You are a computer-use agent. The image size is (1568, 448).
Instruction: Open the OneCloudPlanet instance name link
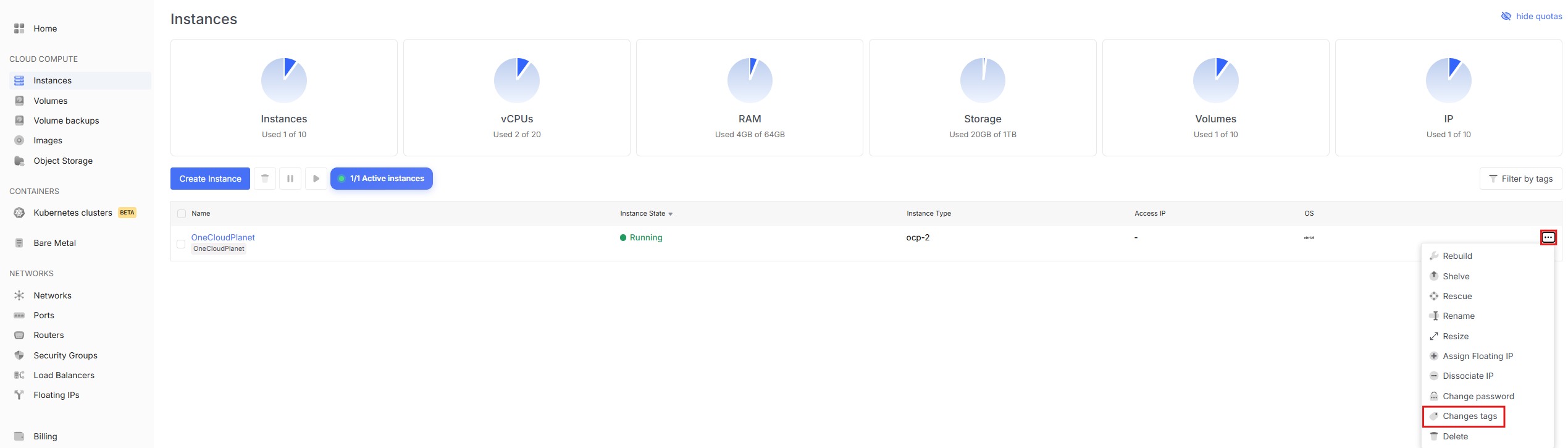(x=223, y=237)
